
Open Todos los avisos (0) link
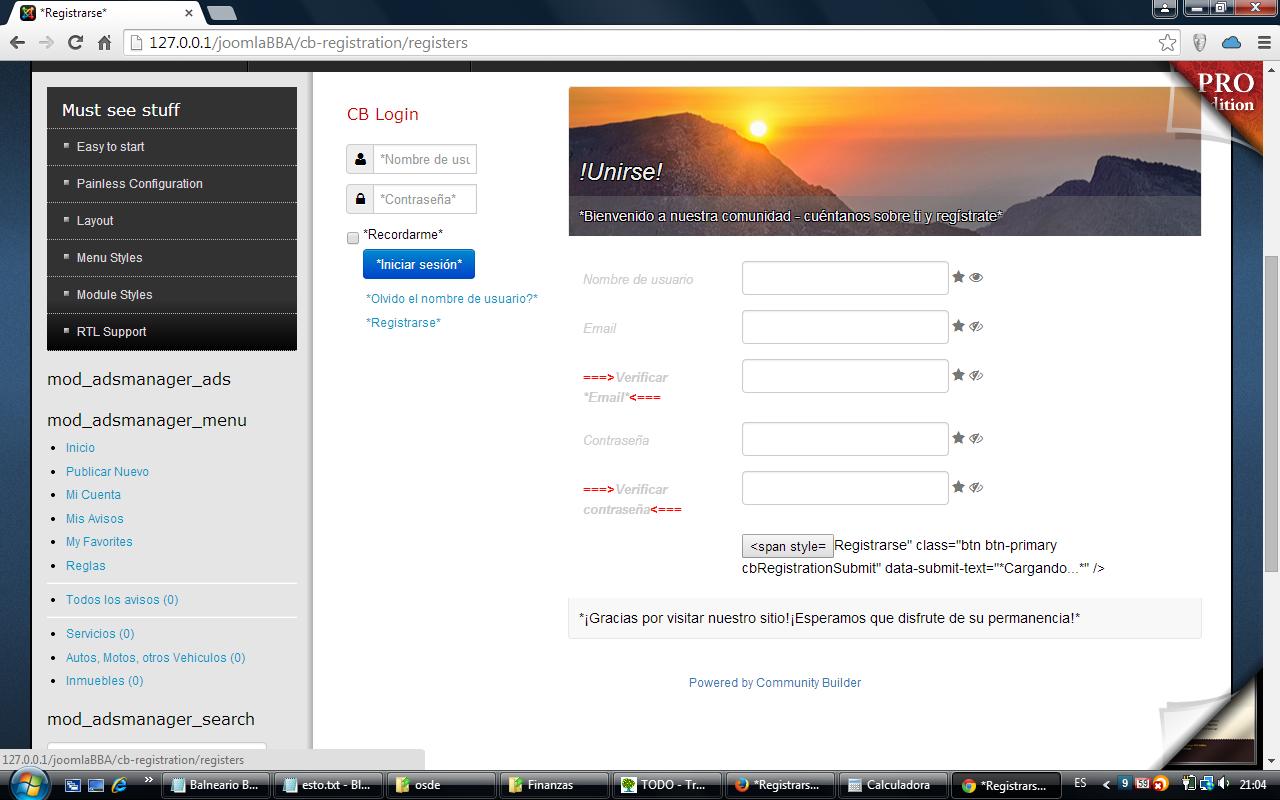tap(122, 600)
